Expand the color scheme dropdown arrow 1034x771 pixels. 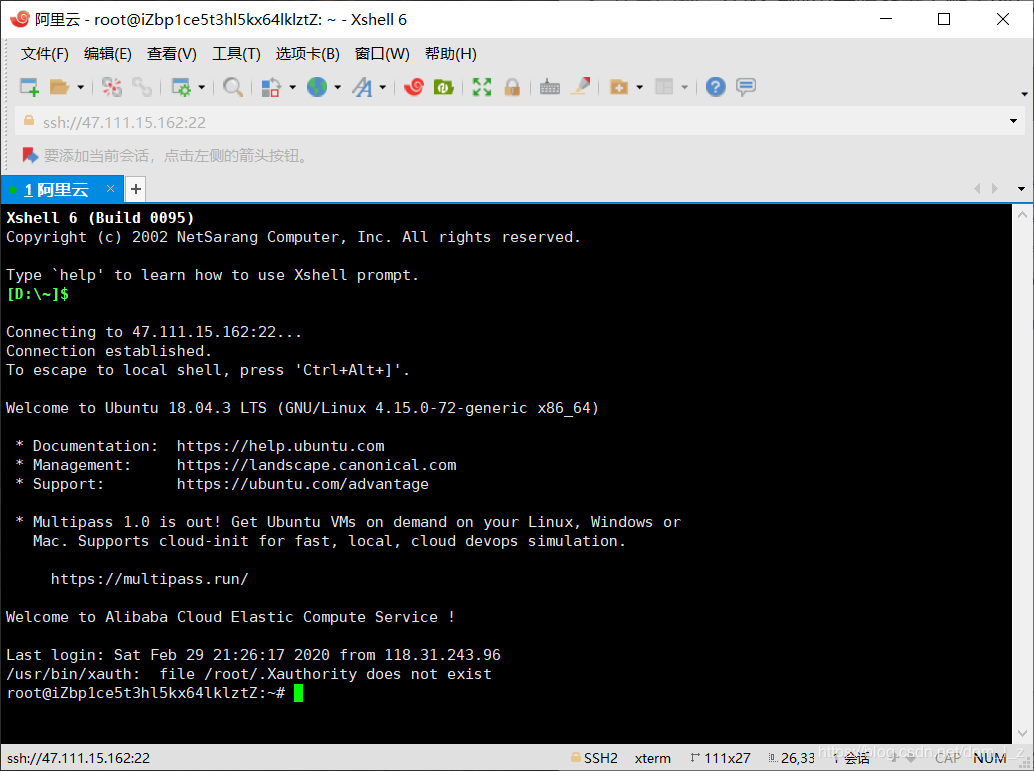(293, 87)
